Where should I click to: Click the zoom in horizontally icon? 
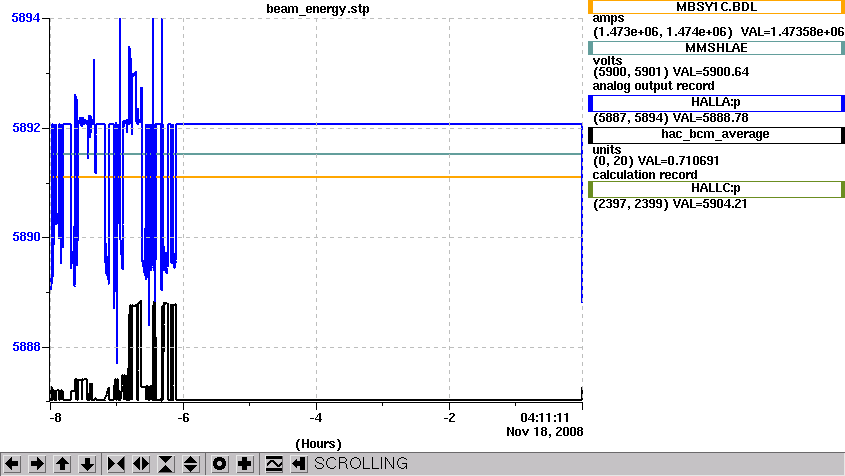point(116,464)
